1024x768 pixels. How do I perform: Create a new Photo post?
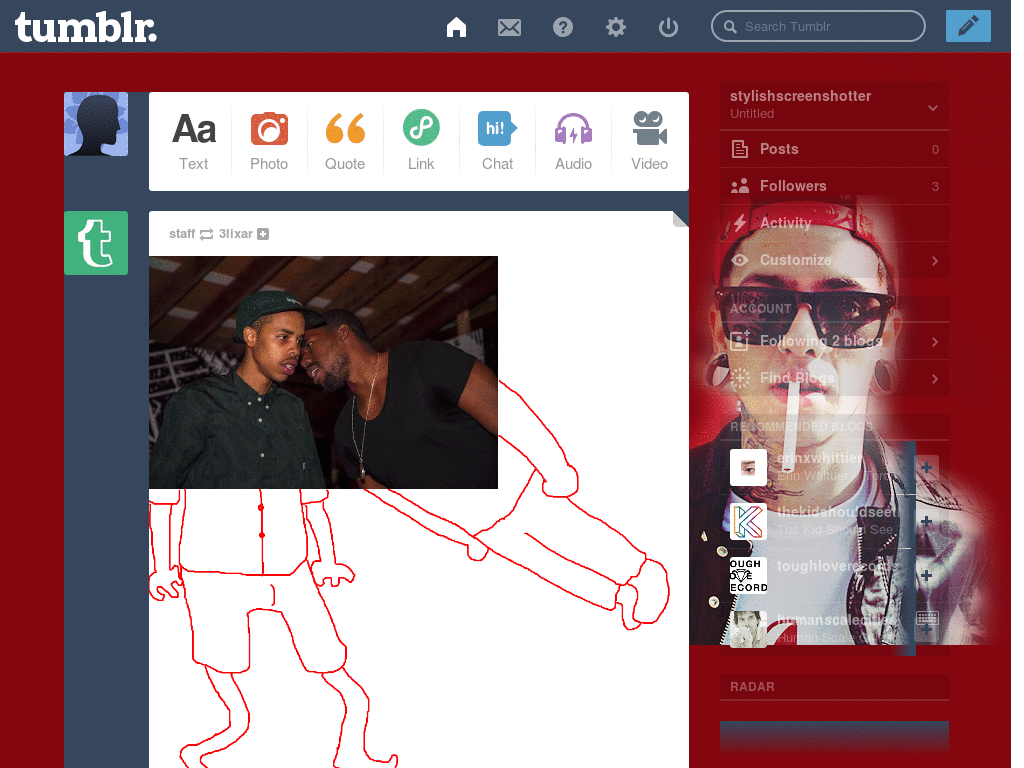[x=269, y=142]
